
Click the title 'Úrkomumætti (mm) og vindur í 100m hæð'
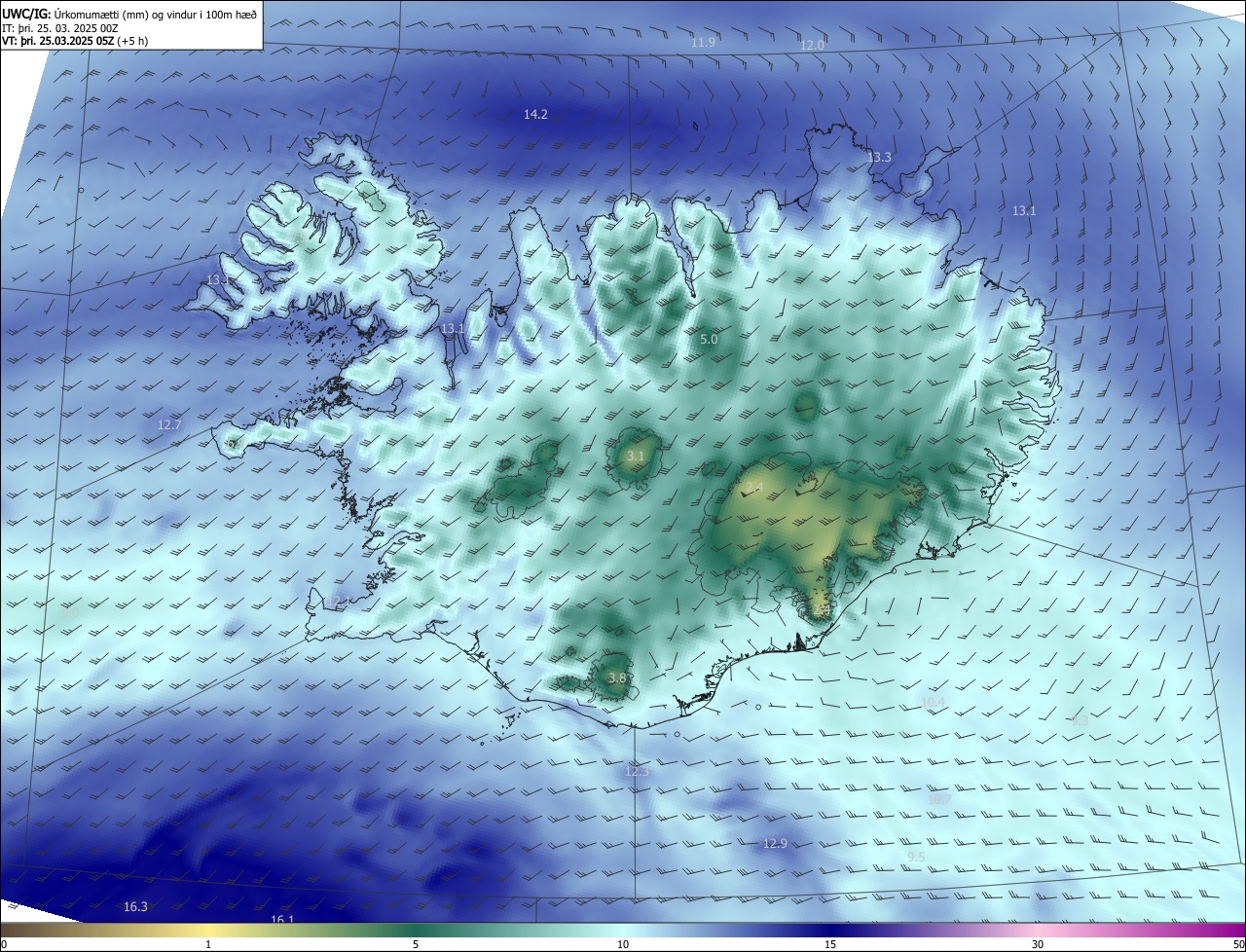pyautogui.click(x=154, y=14)
